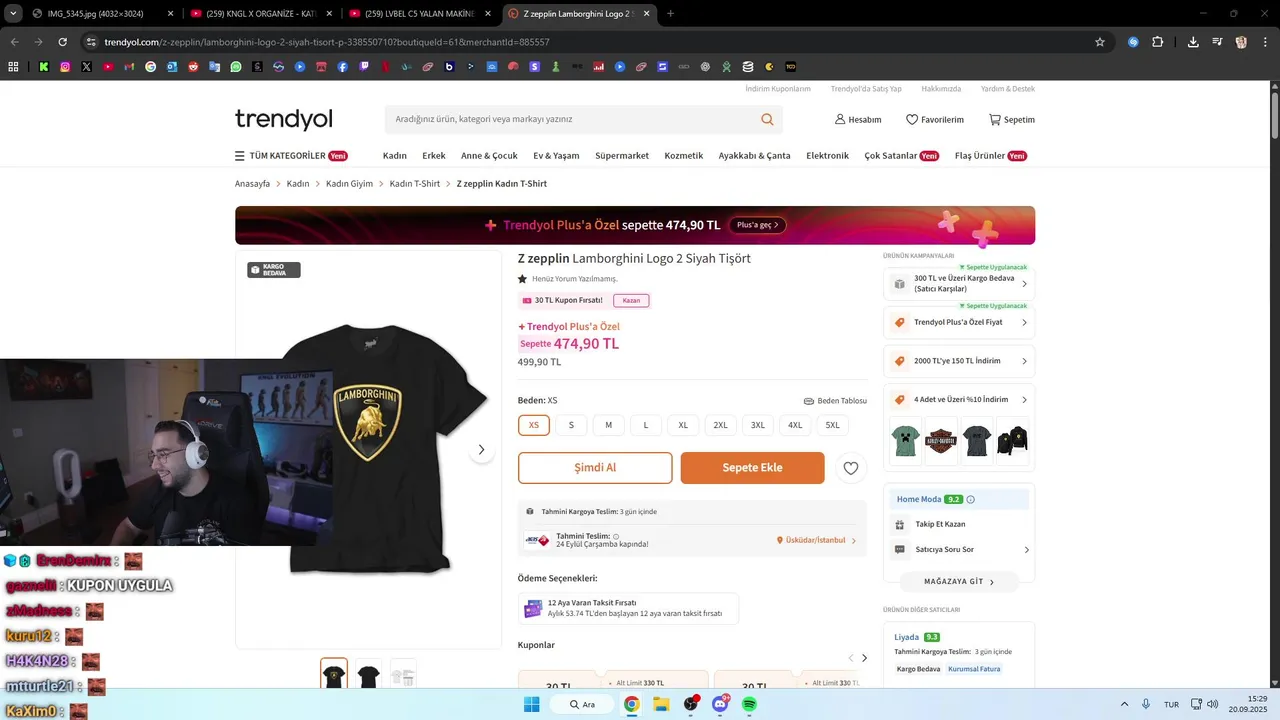This screenshot has height=720, width=1280.
Task: Expand 4 Adet ve Üzeri %10 İndirim
Action: coord(959,399)
